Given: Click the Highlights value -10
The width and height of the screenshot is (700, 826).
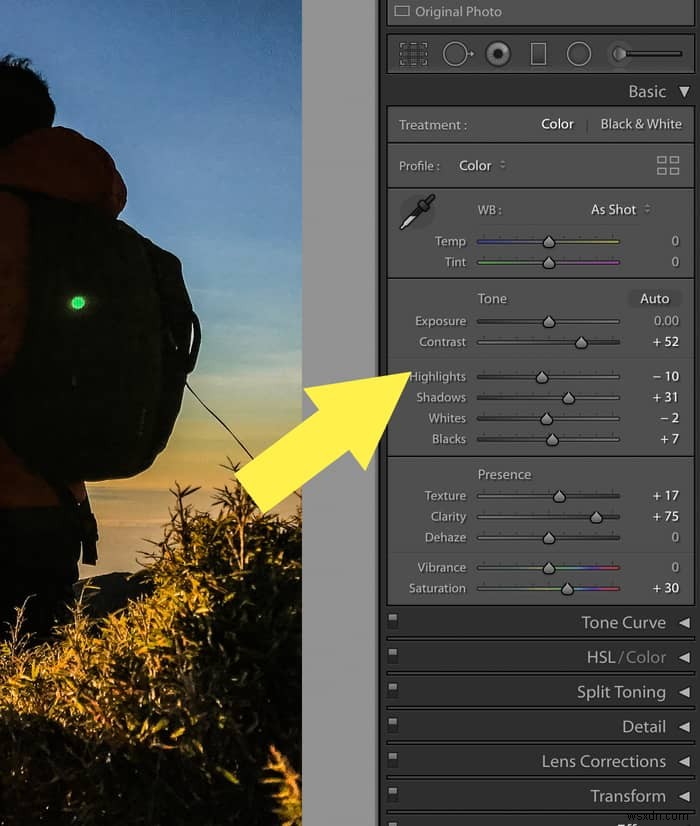Looking at the screenshot, I should 666,376.
